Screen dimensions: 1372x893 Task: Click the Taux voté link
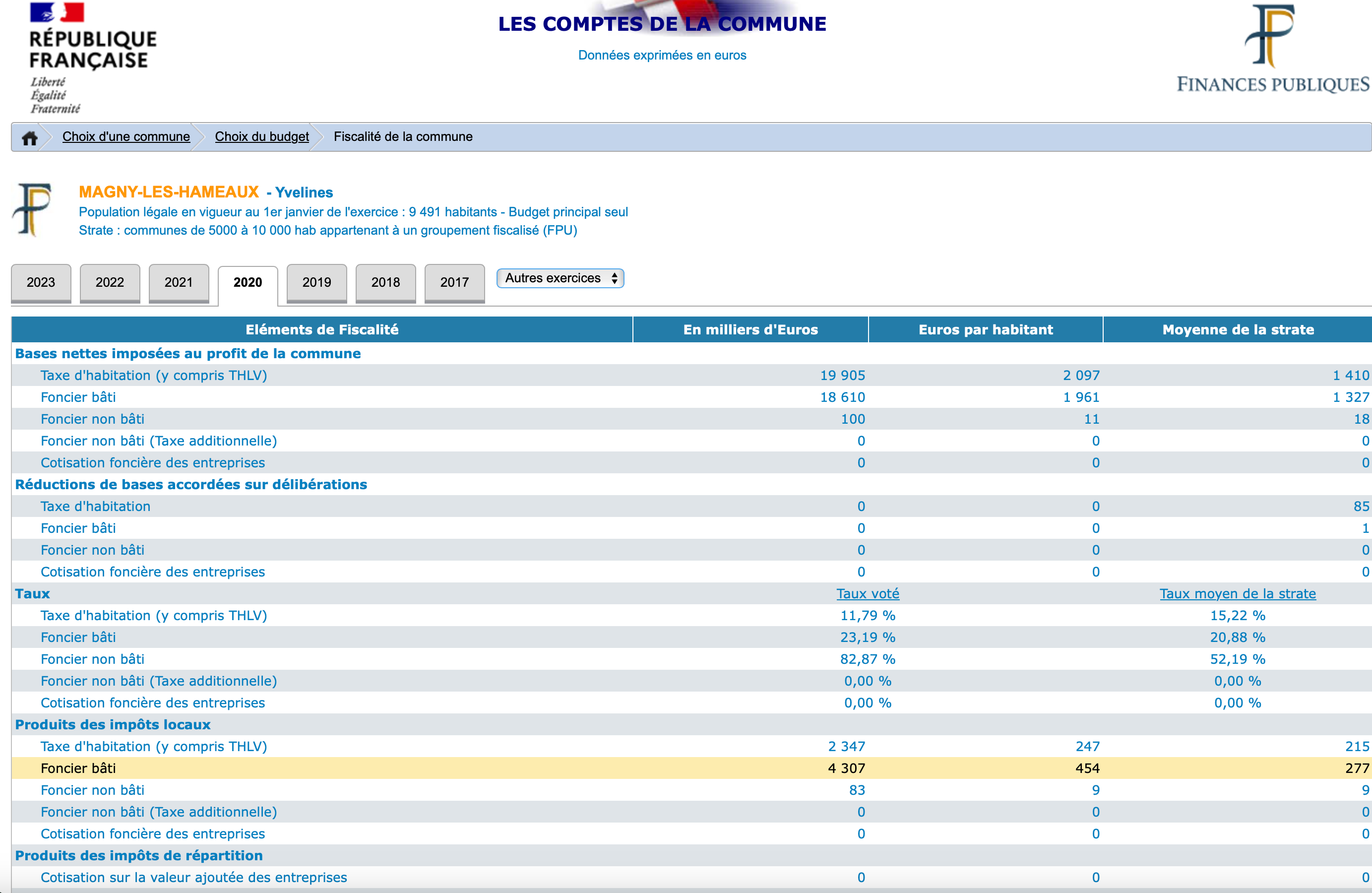pos(868,594)
